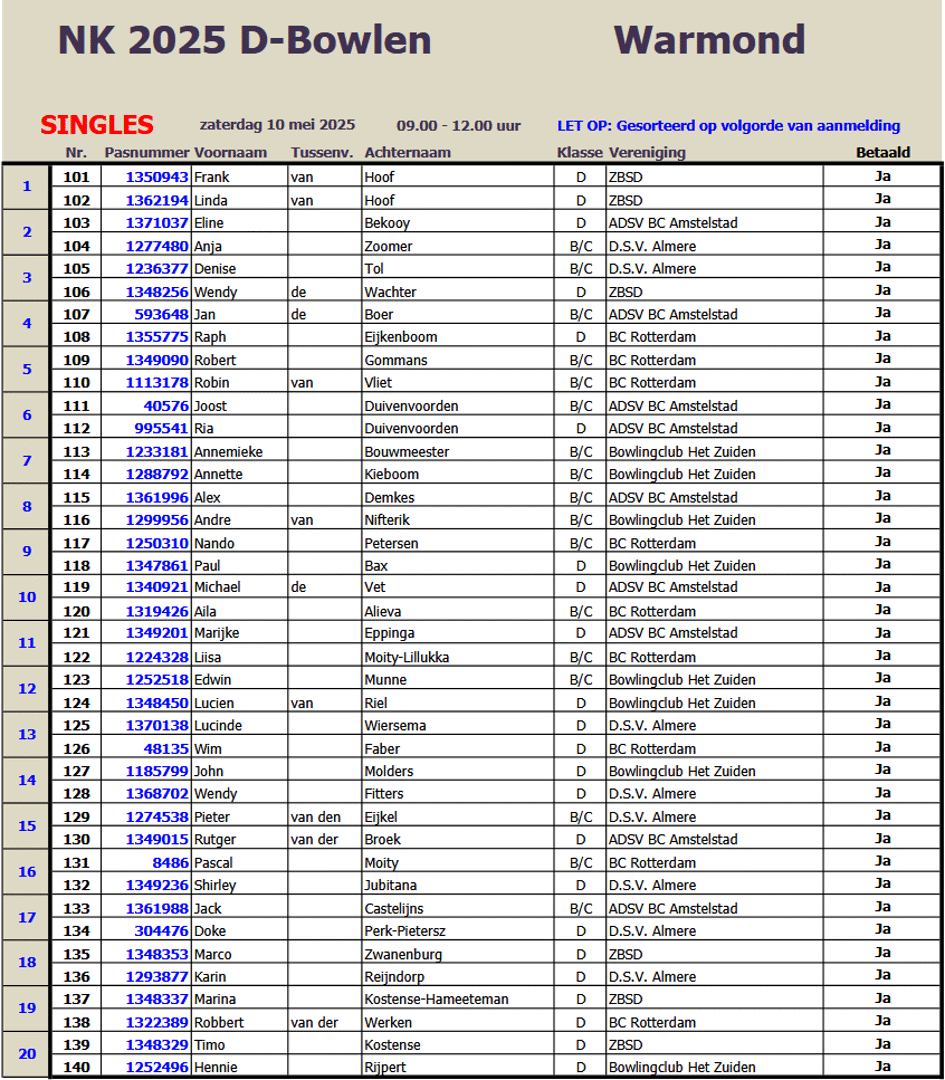Click the first name 'Annemieke'
The width and height of the screenshot is (945, 1080).
(228, 452)
